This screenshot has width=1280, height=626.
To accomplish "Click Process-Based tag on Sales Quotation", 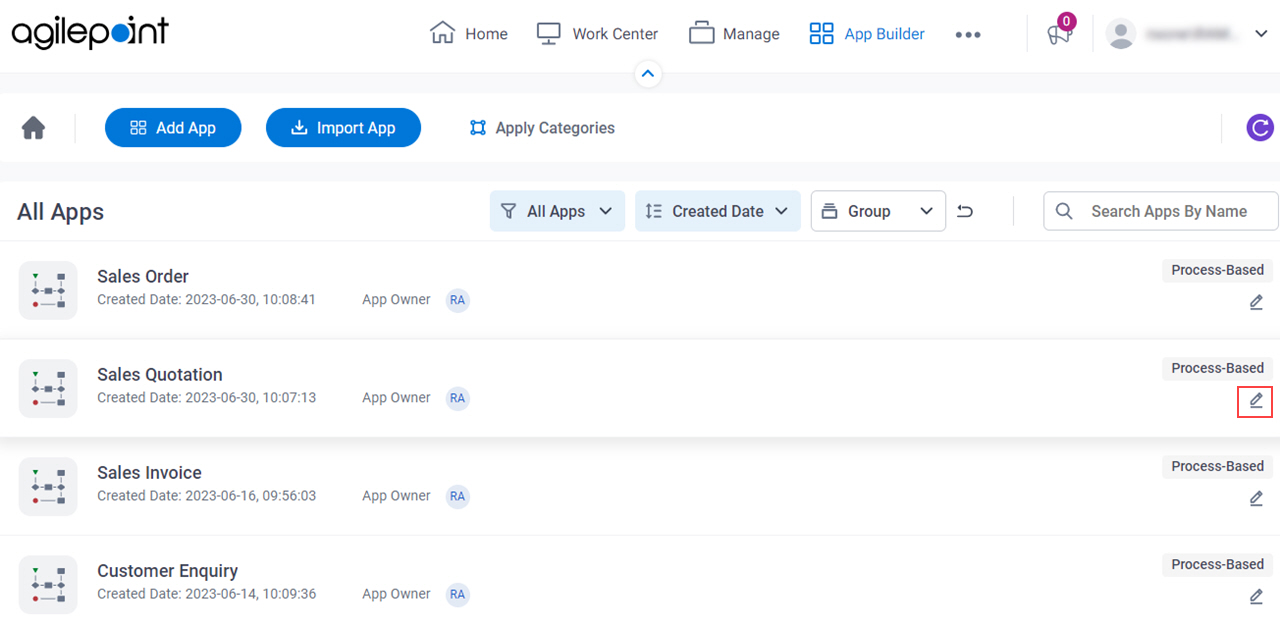I will 1217,368.
